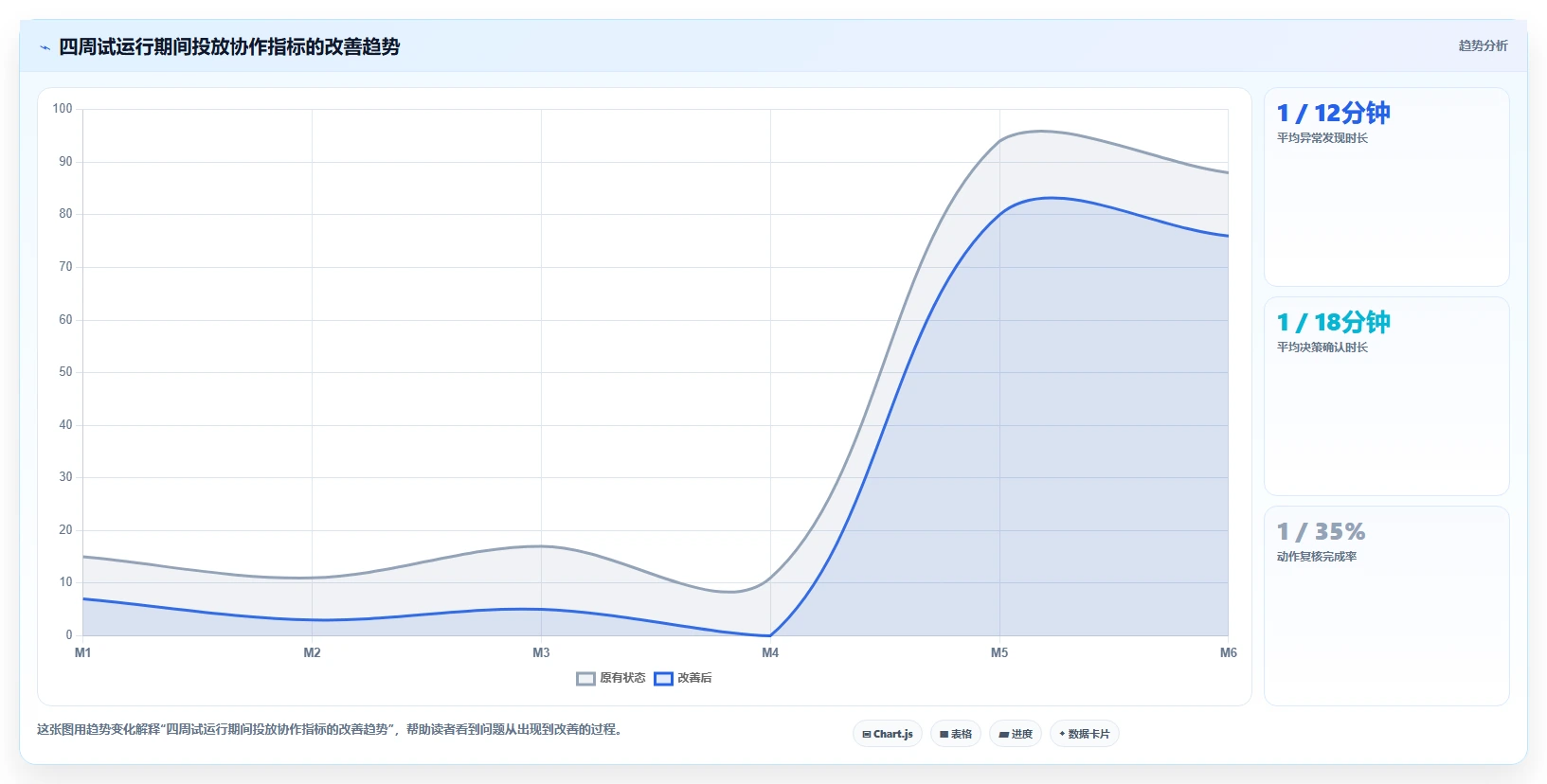The image size is (1547, 784).
Task: Click the 平均决策确认时长 label
Action: tap(1322, 347)
